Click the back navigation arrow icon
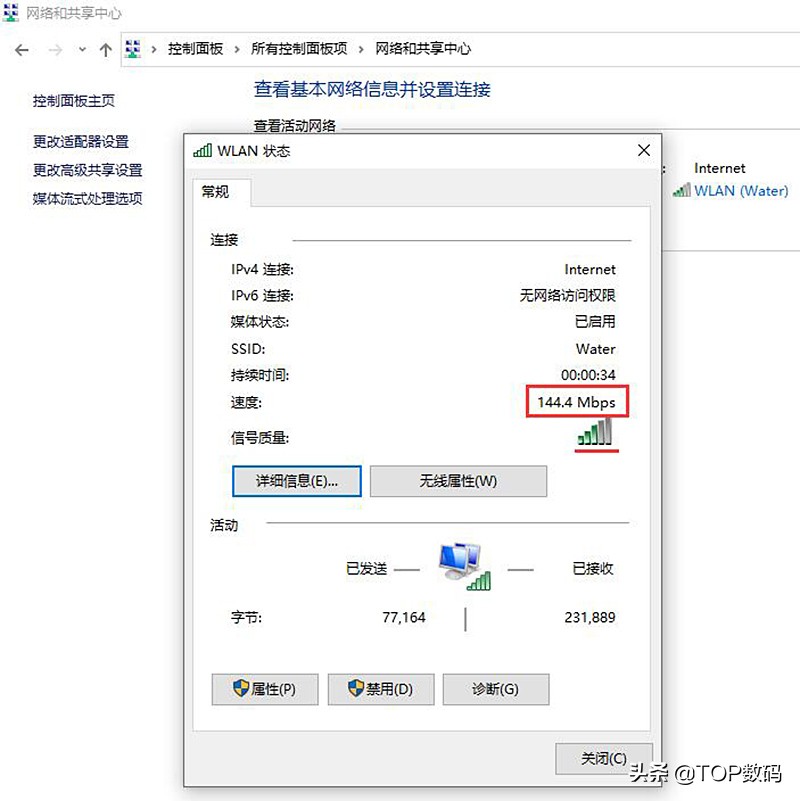This screenshot has width=800, height=801. 21,48
